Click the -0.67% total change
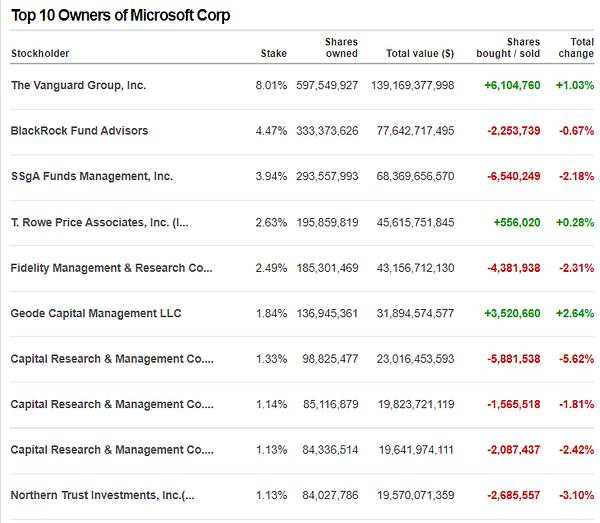The width and height of the screenshot is (600, 523). pos(576,131)
